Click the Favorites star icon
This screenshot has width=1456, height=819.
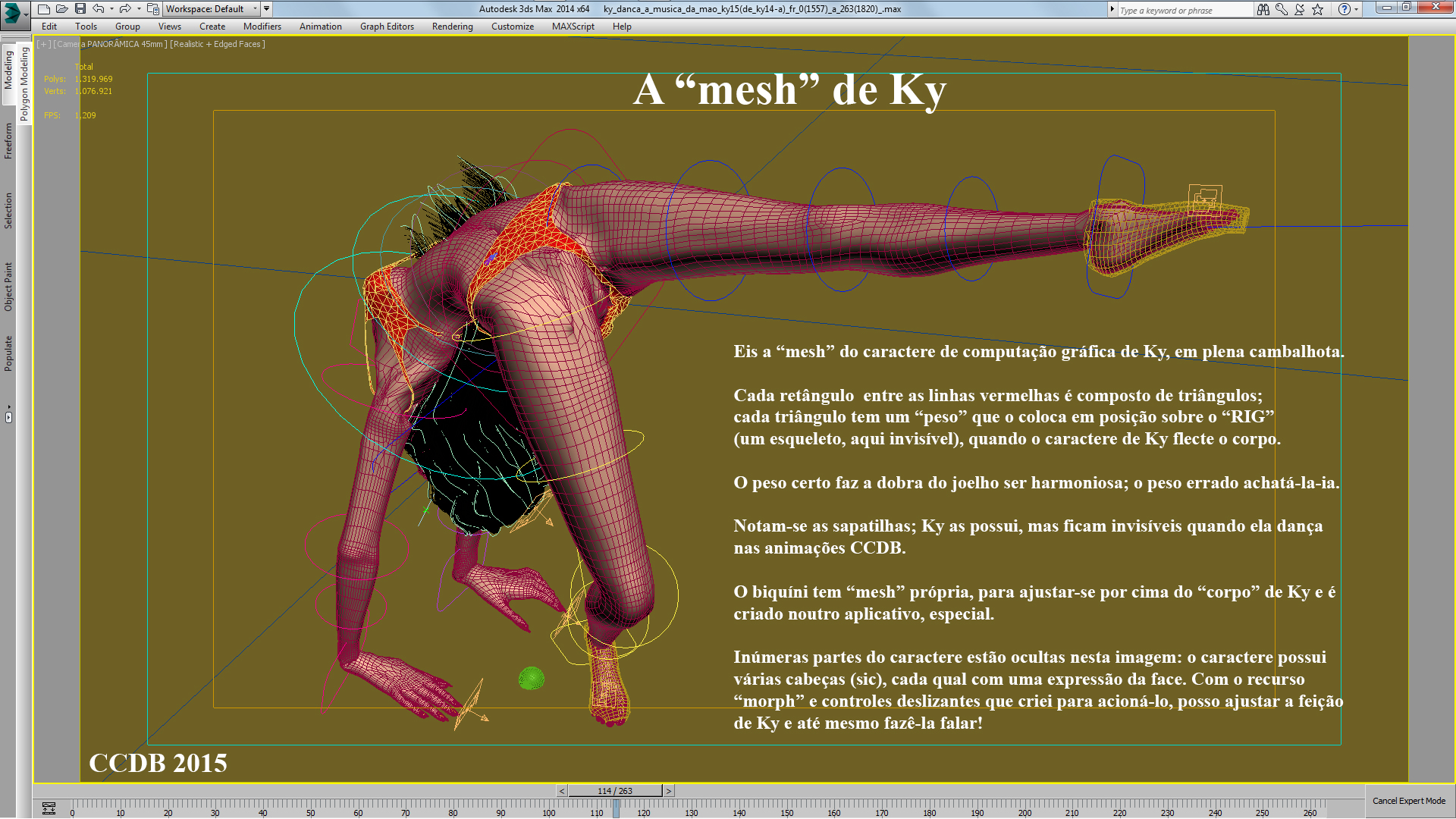pyautogui.click(x=1318, y=9)
